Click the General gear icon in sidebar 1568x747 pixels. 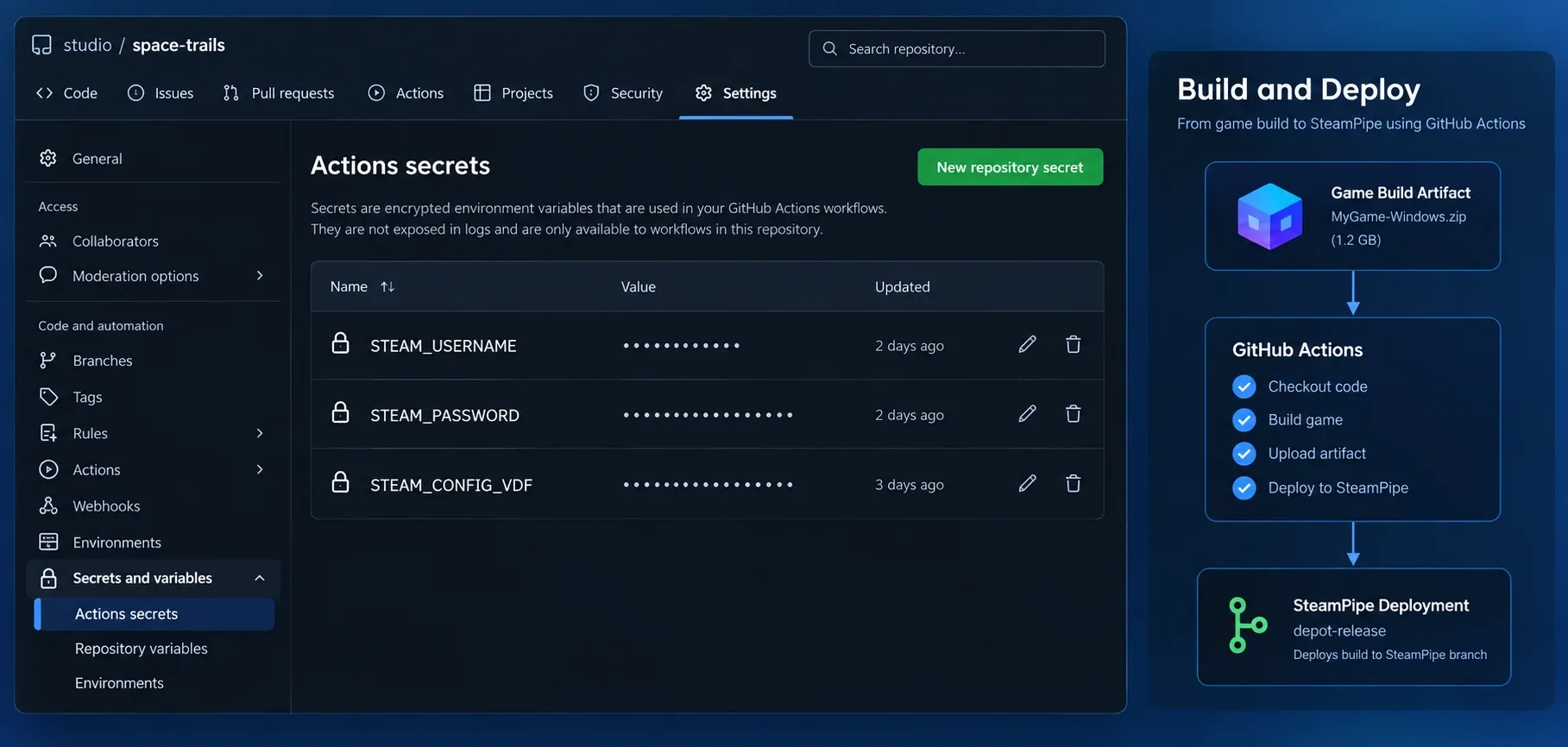point(48,158)
